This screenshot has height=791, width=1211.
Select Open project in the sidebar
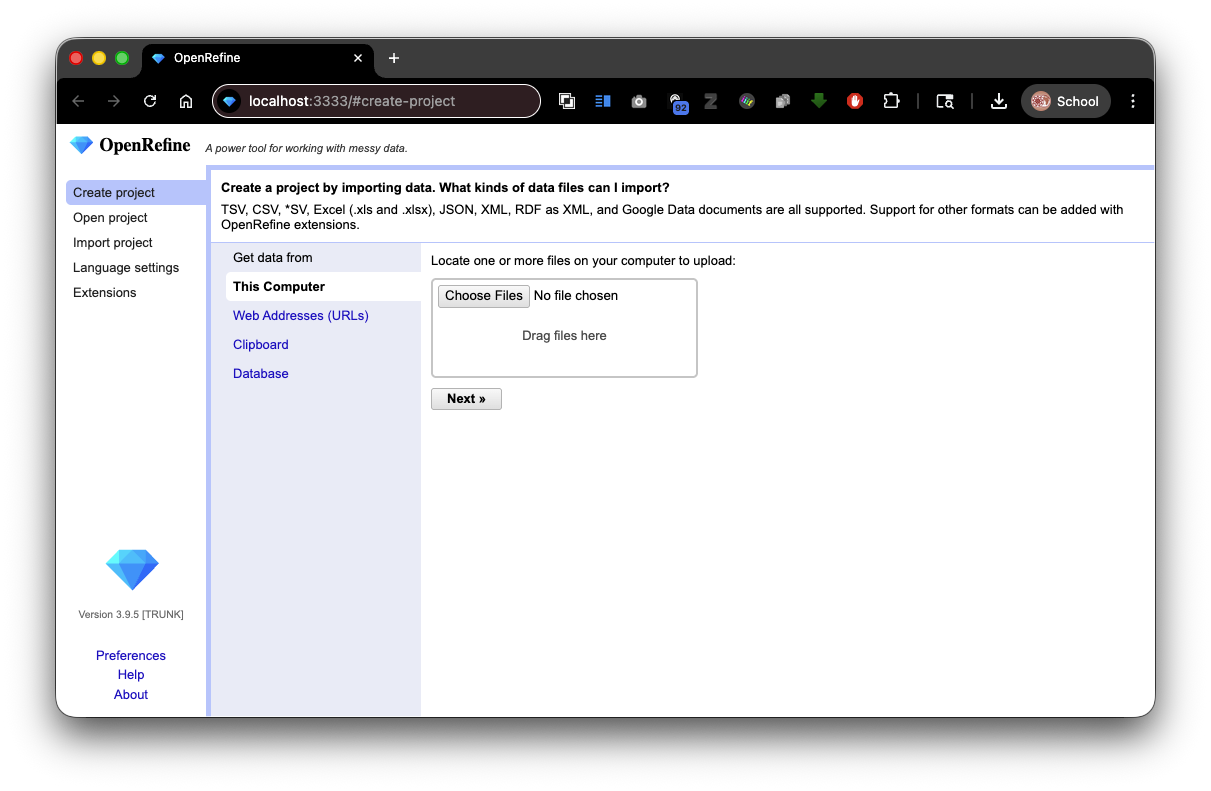110,217
